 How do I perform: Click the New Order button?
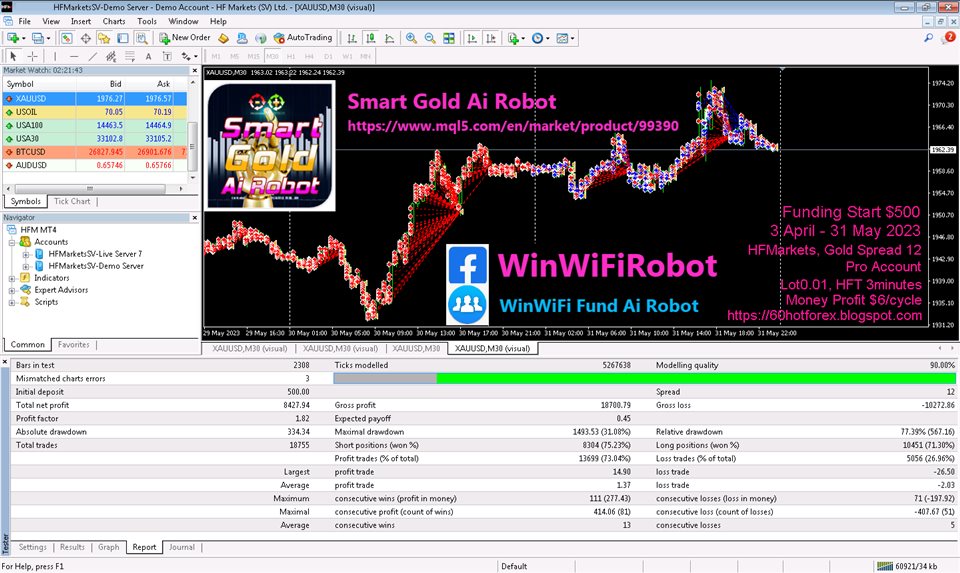pos(184,38)
